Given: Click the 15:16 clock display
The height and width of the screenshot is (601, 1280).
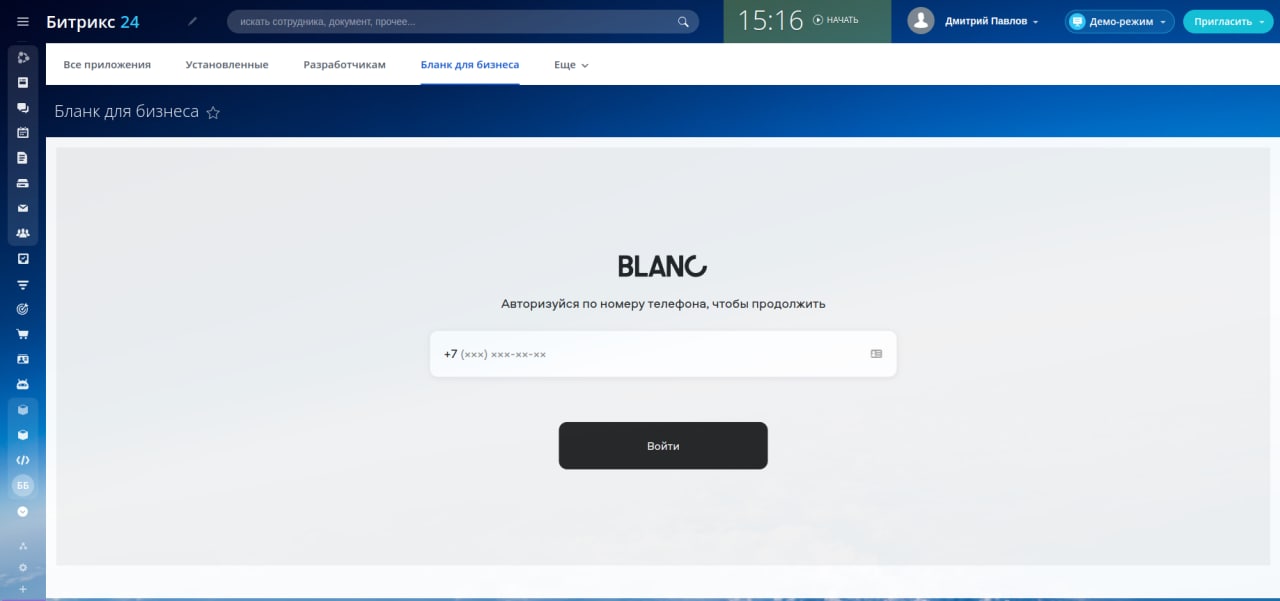Looking at the screenshot, I should (x=771, y=21).
